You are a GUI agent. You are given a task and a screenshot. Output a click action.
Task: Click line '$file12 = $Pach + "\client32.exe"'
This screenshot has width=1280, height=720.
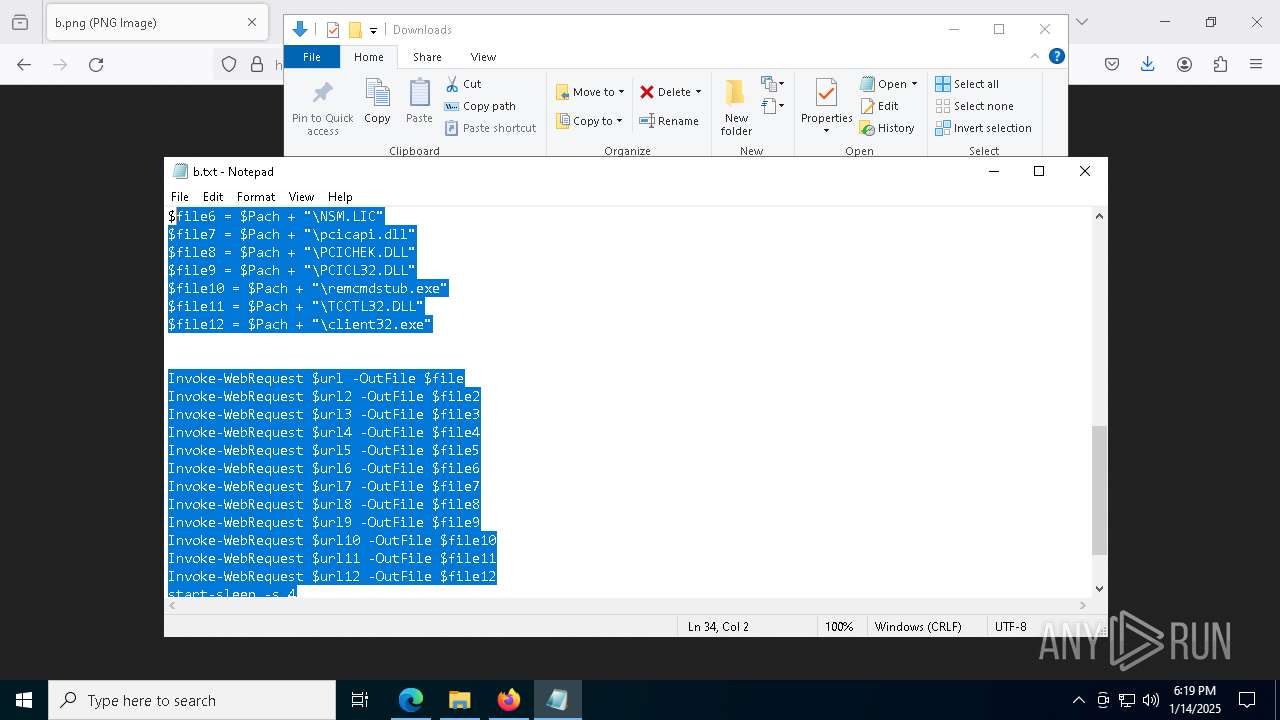click(300, 324)
